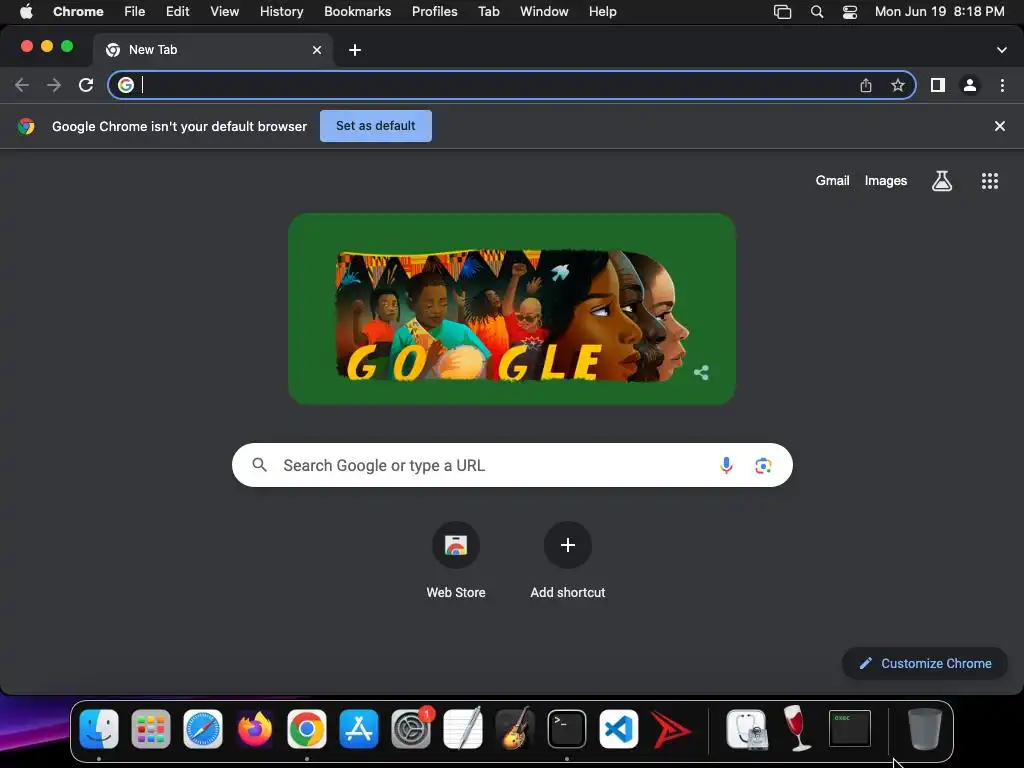Viewport: 1024px width, 768px height.
Task: Open the Bookmarks menu
Action: tap(357, 12)
